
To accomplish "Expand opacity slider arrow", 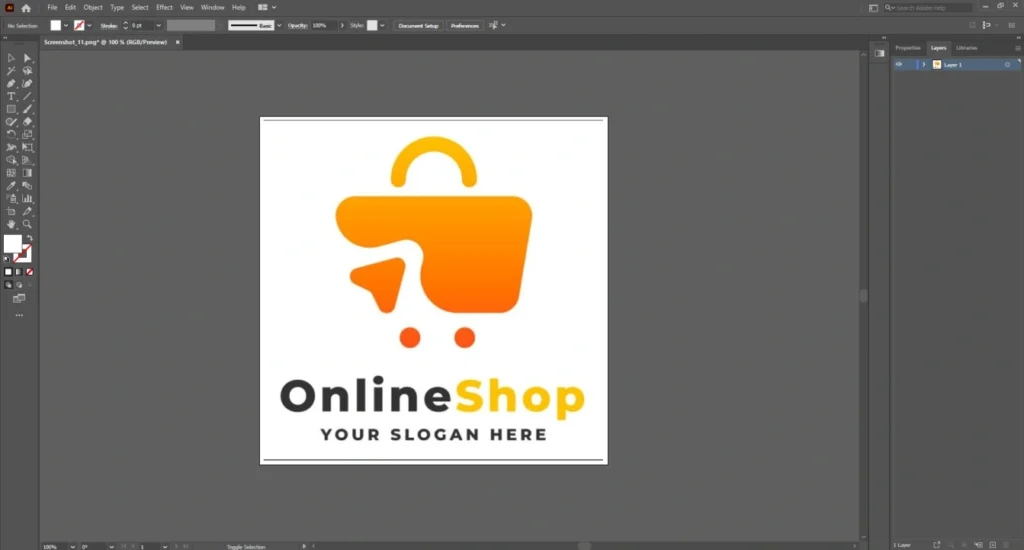I will pos(342,25).
